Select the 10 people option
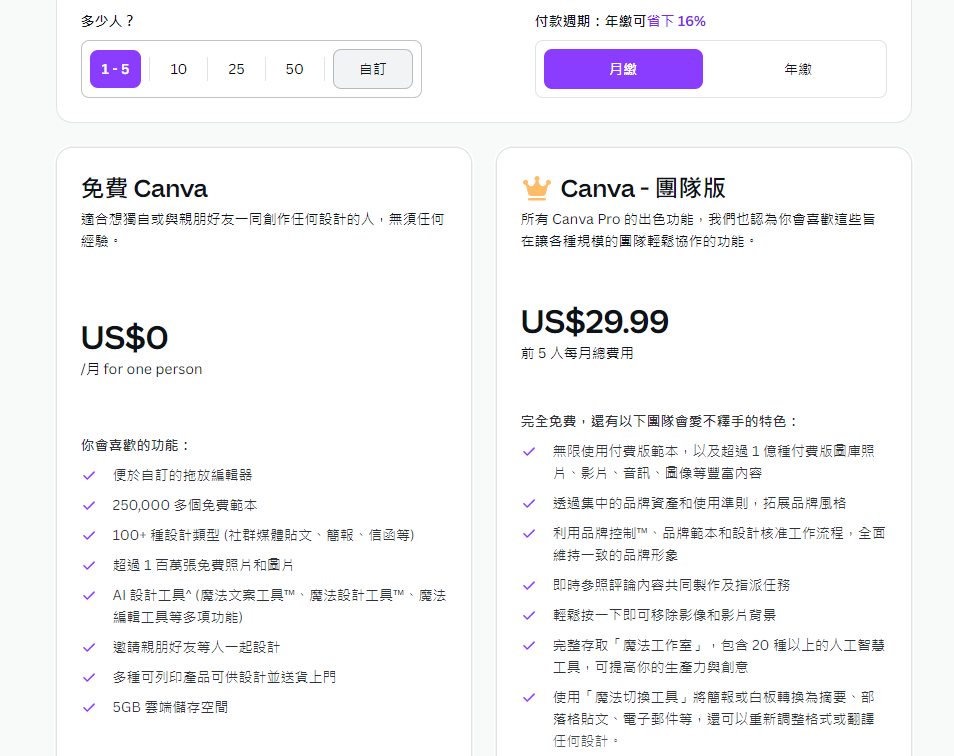This screenshot has height=756, width=954. (178, 69)
